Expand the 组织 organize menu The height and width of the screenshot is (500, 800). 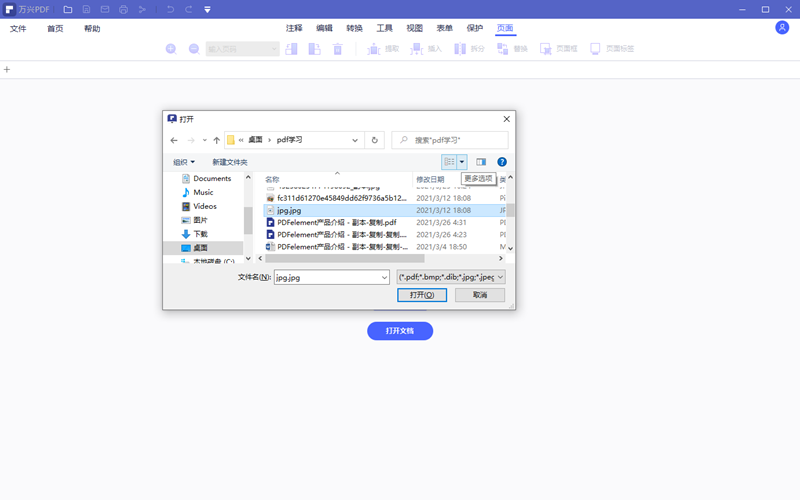click(x=184, y=162)
